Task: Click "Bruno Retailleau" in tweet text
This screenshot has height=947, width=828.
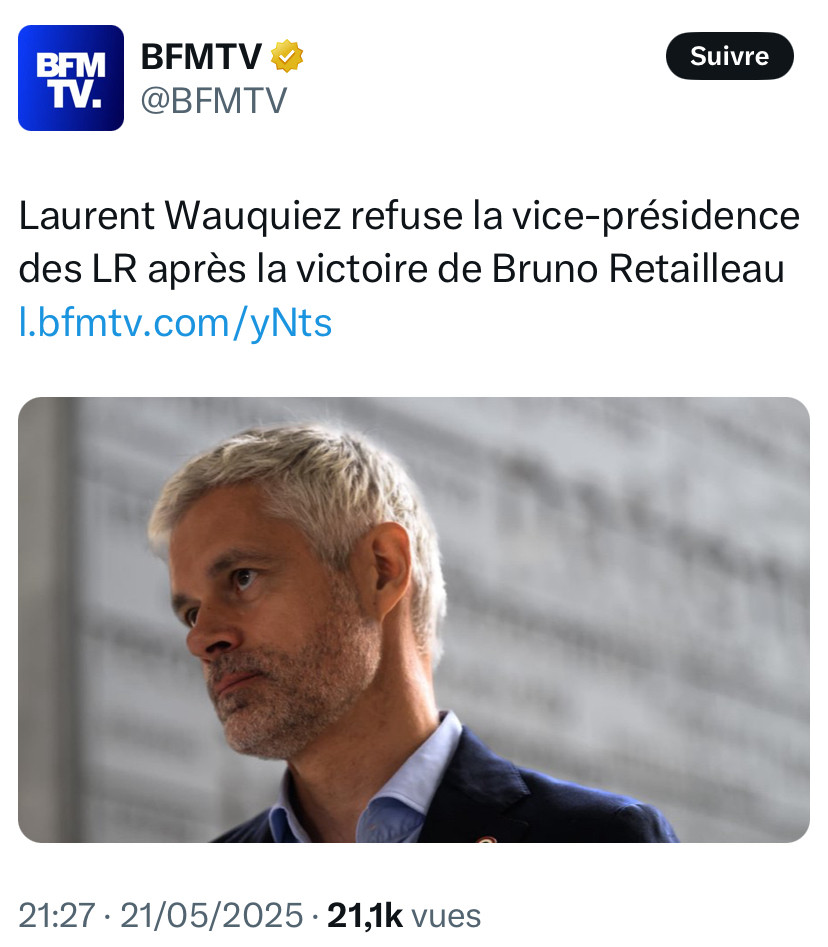Action: pyautogui.click(x=638, y=269)
